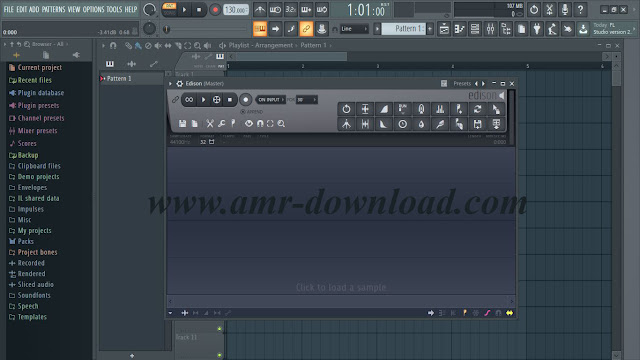Image resolution: width=640 pixels, height=360 pixels.
Task: Click the microphone recording icon
Action: click(x=564, y=9)
